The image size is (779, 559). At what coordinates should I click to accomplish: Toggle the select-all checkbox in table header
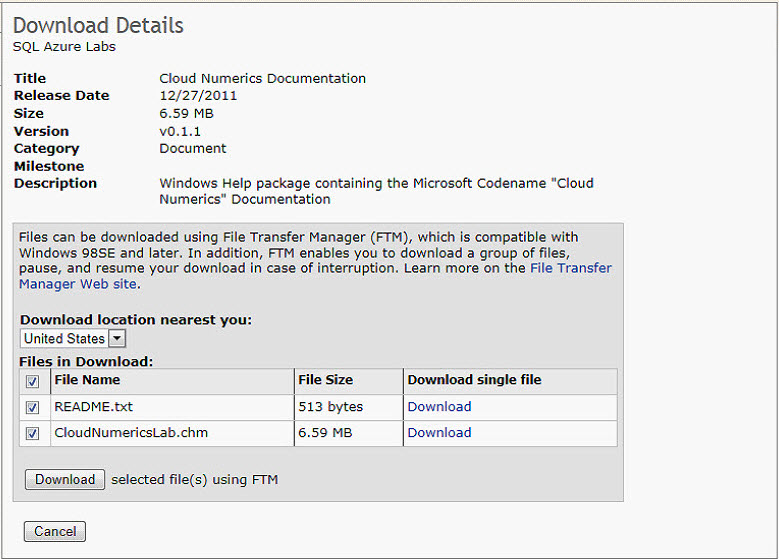pyautogui.click(x=32, y=382)
